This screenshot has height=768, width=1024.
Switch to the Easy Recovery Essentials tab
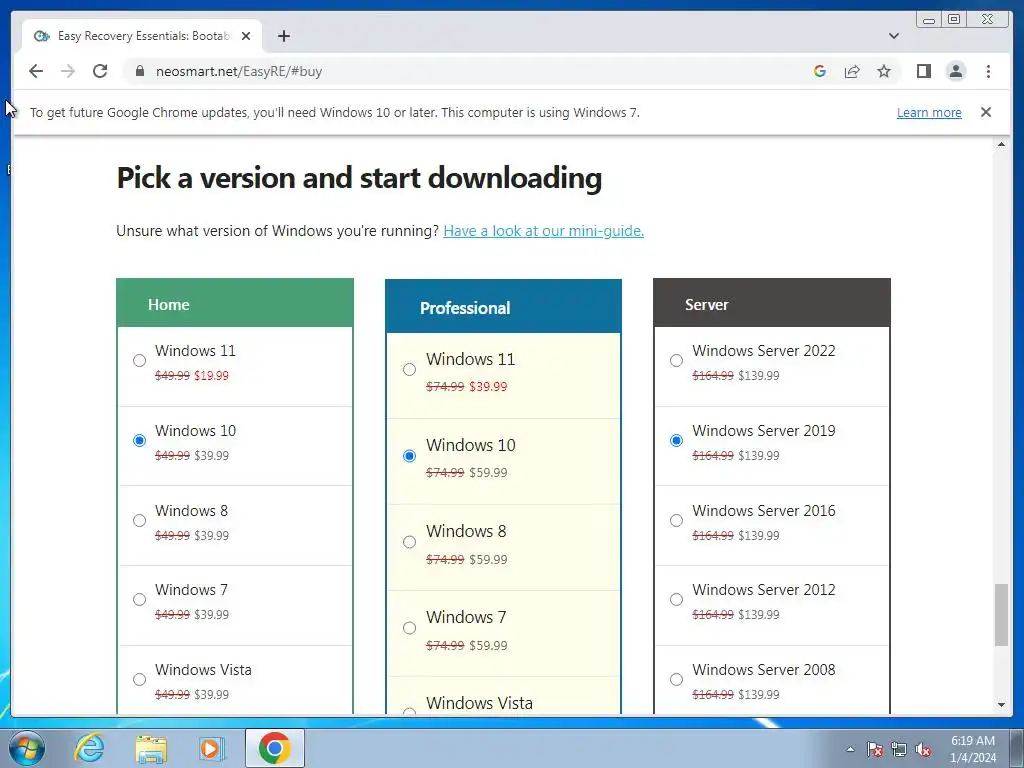[142, 36]
